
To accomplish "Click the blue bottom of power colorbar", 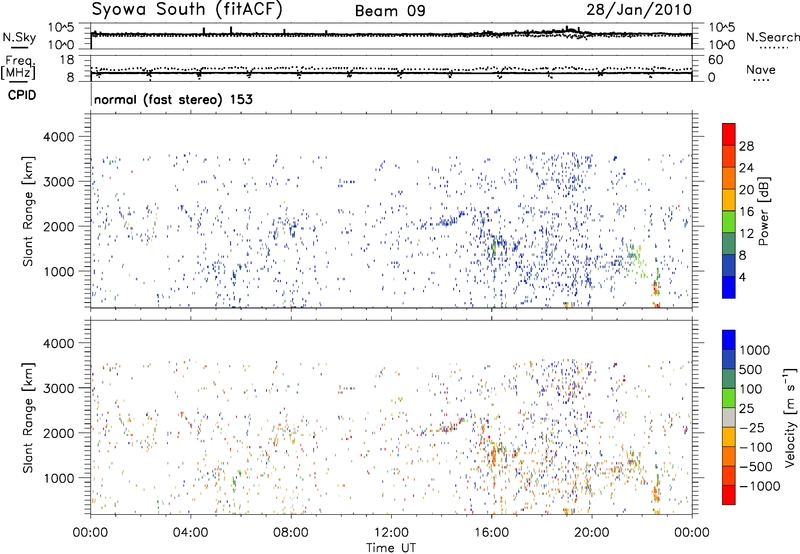I will (729, 287).
